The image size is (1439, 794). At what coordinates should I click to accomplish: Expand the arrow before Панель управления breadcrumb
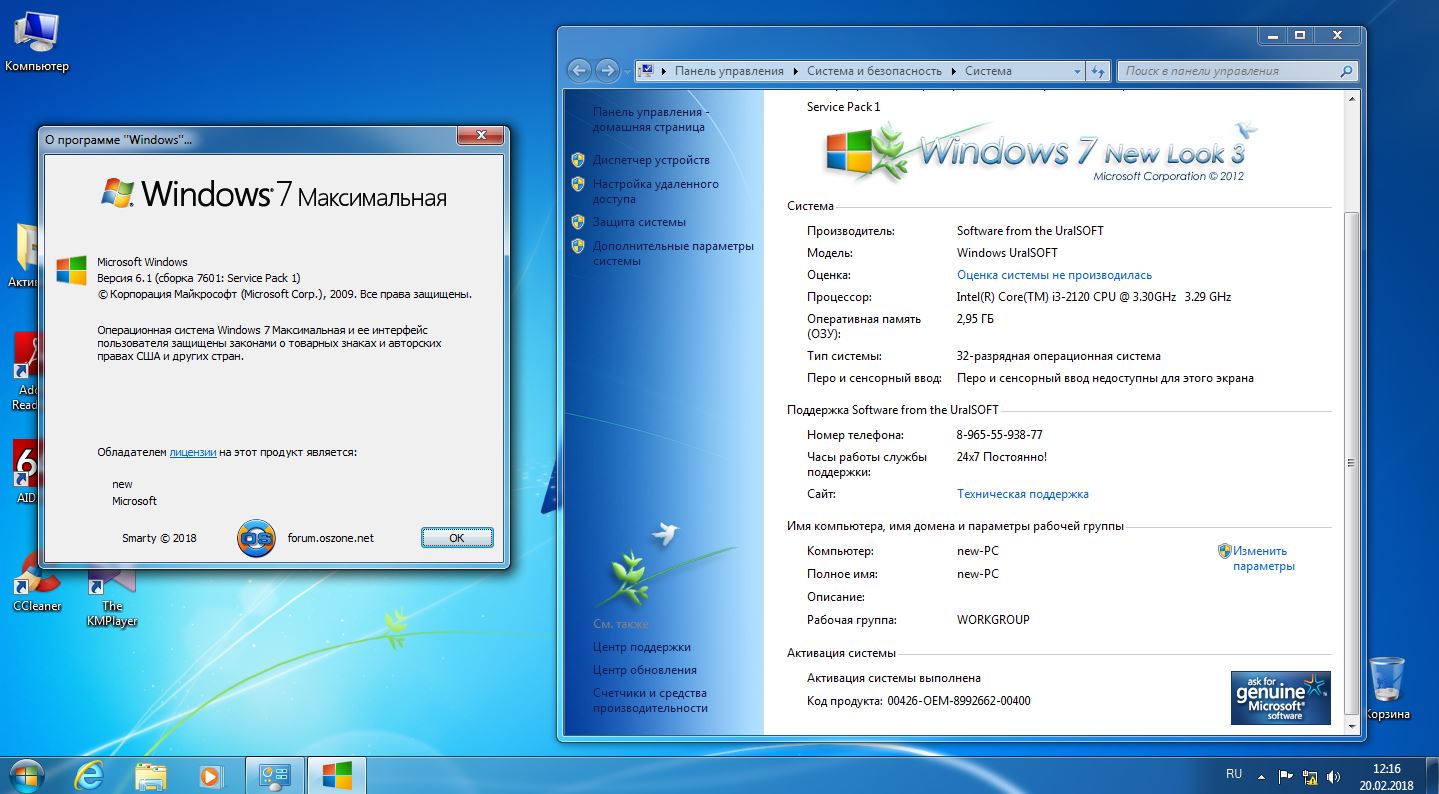point(664,71)
